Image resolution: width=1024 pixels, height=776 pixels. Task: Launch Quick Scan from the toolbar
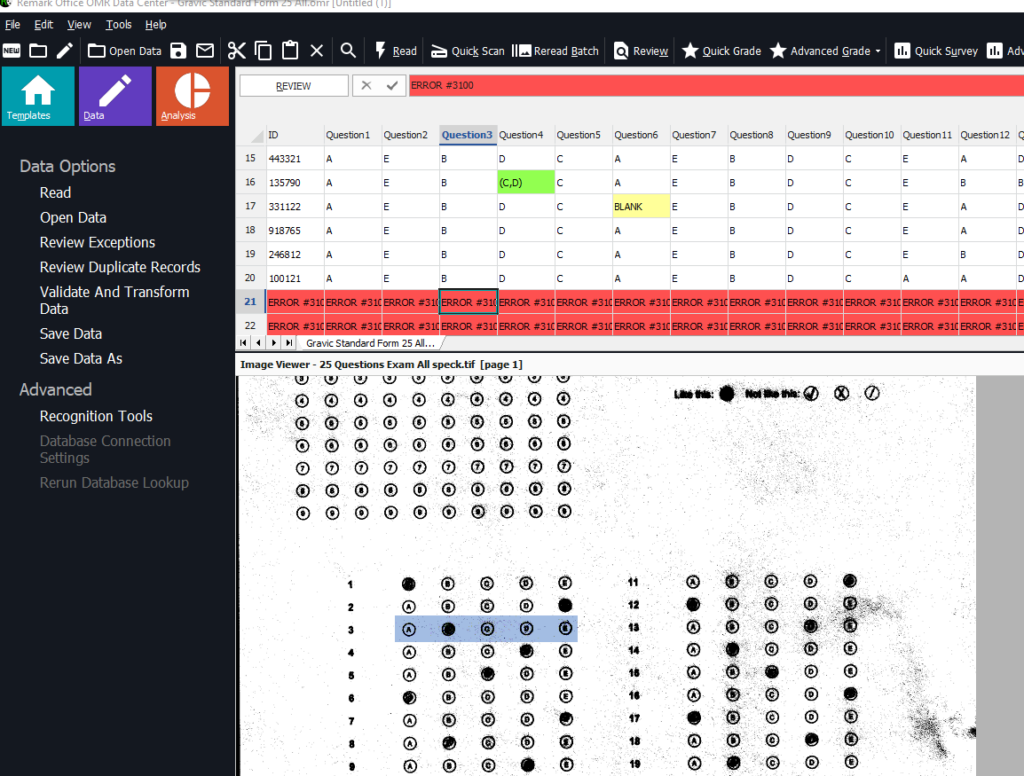pyautogui.click(x=468, y=50)
